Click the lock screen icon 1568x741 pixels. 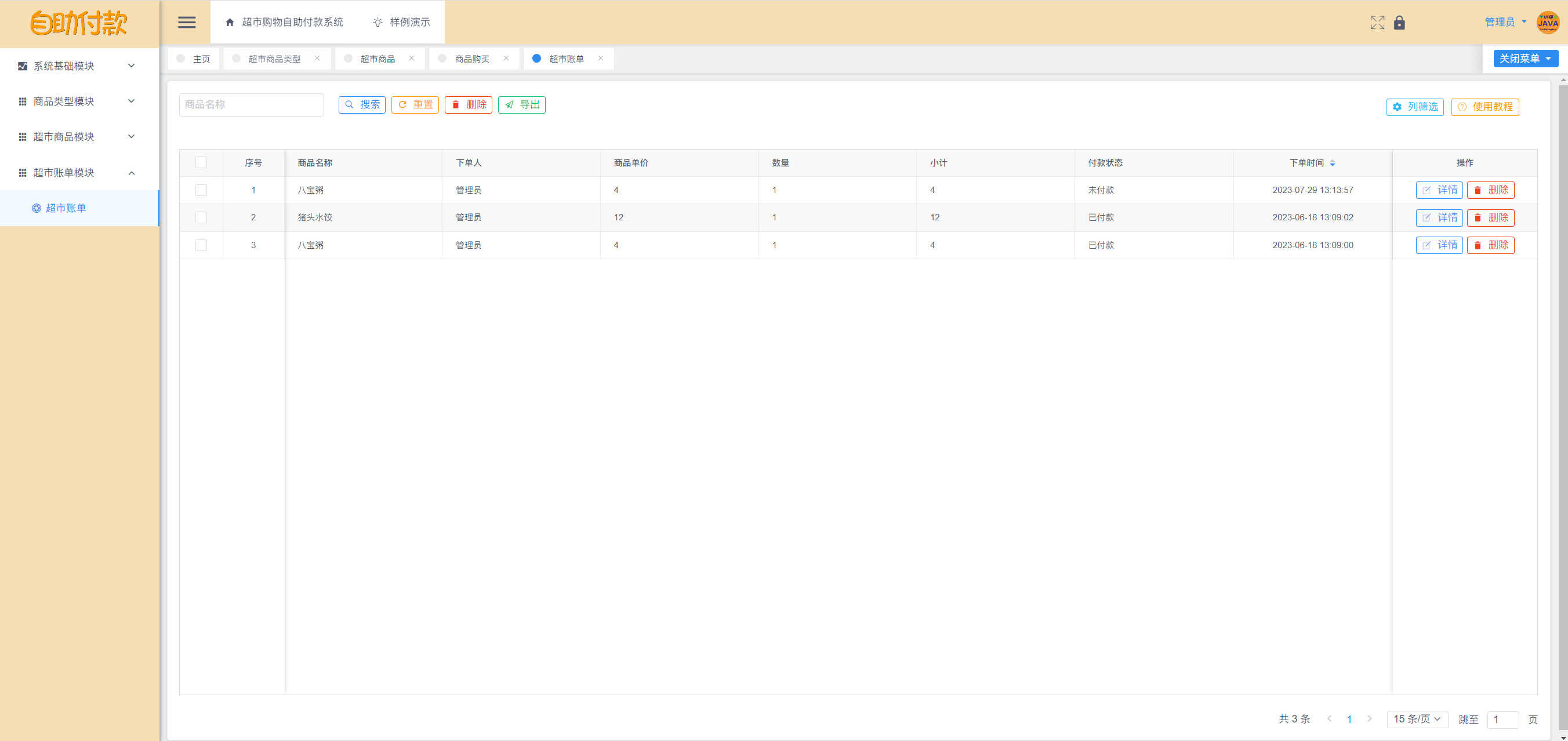point(1399,23)
